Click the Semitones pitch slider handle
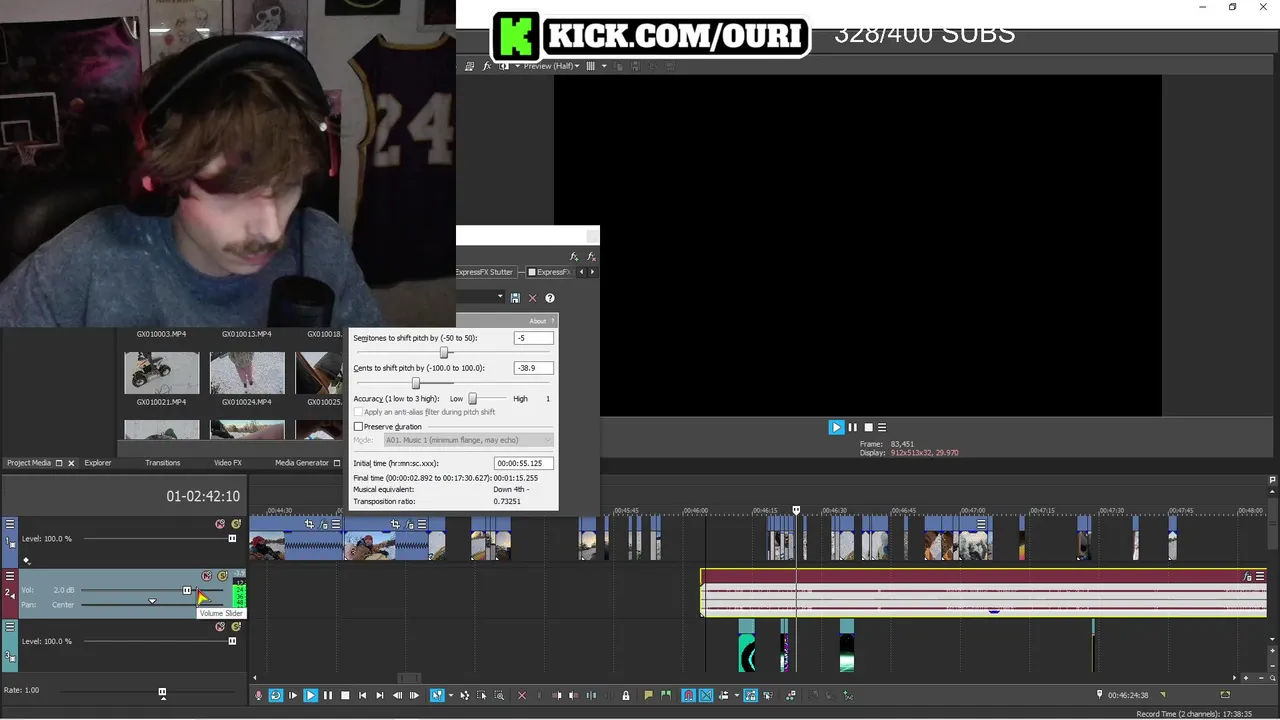This screenshot has height=720, width=1280. point(444,352)
